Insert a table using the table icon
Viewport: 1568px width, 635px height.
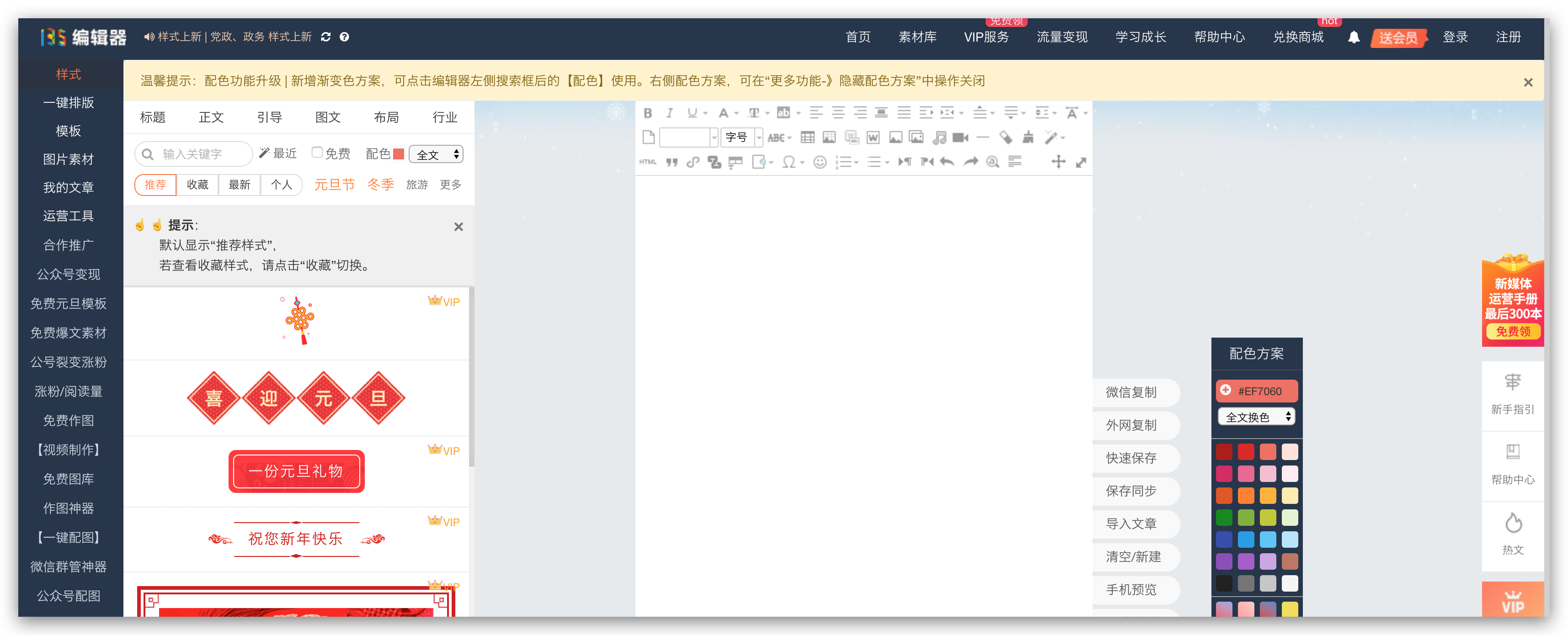[x=807, y=137]
